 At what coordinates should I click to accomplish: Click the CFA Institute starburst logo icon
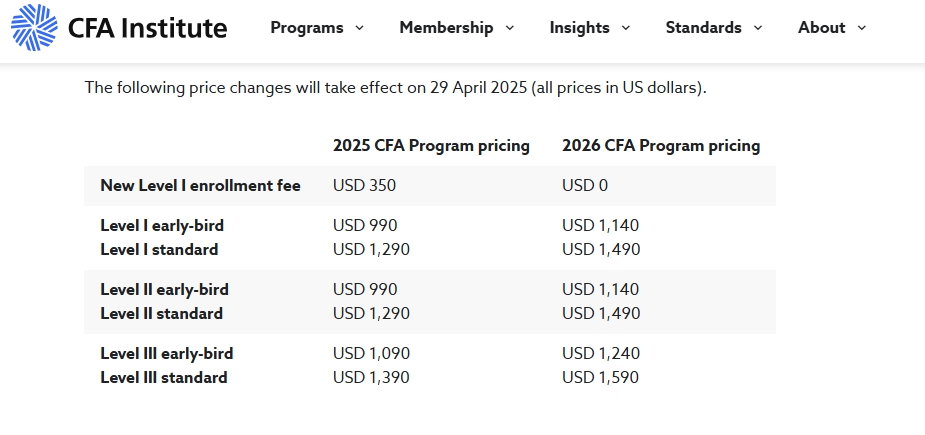34,27
